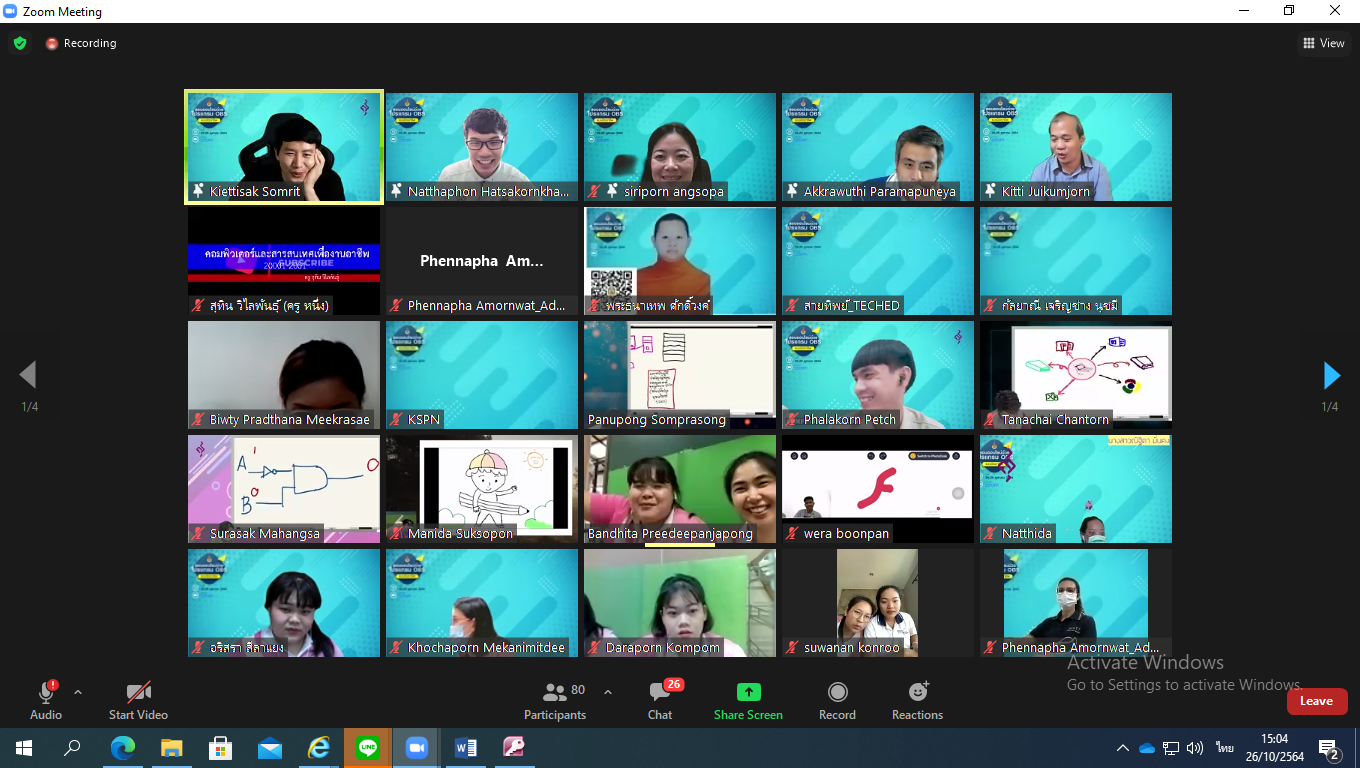The image size is (1360, 768).
Task: Start recording with the Record button
Action: pos(837,700)
